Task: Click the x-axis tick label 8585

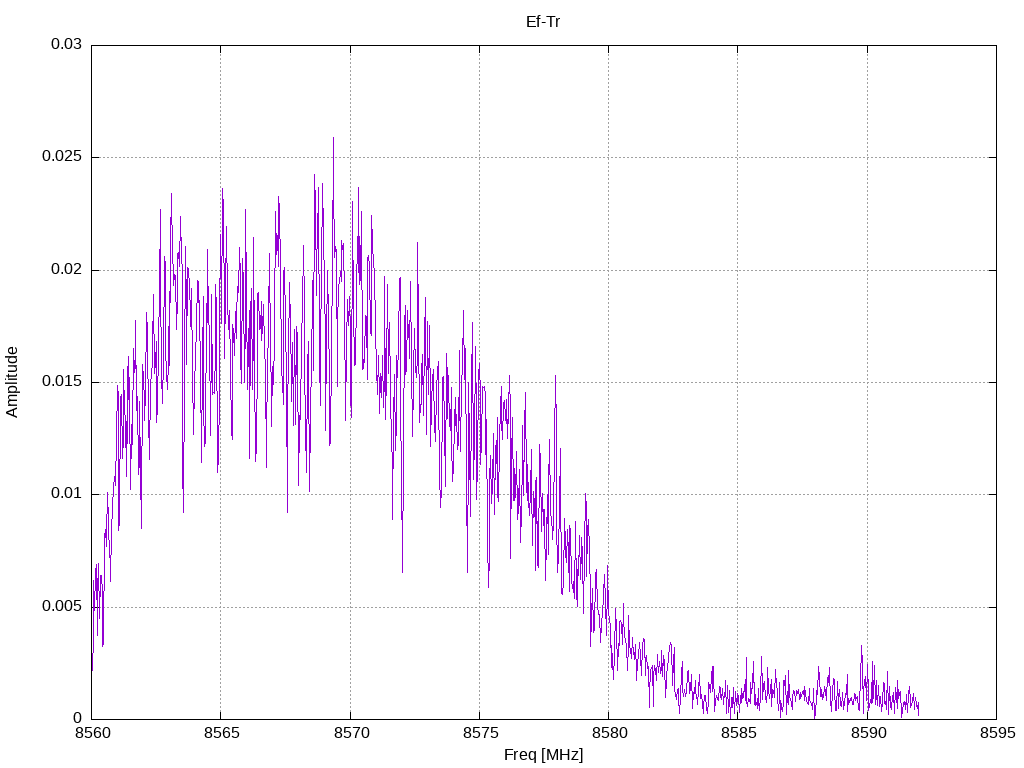Action: [x=739, y=733]
